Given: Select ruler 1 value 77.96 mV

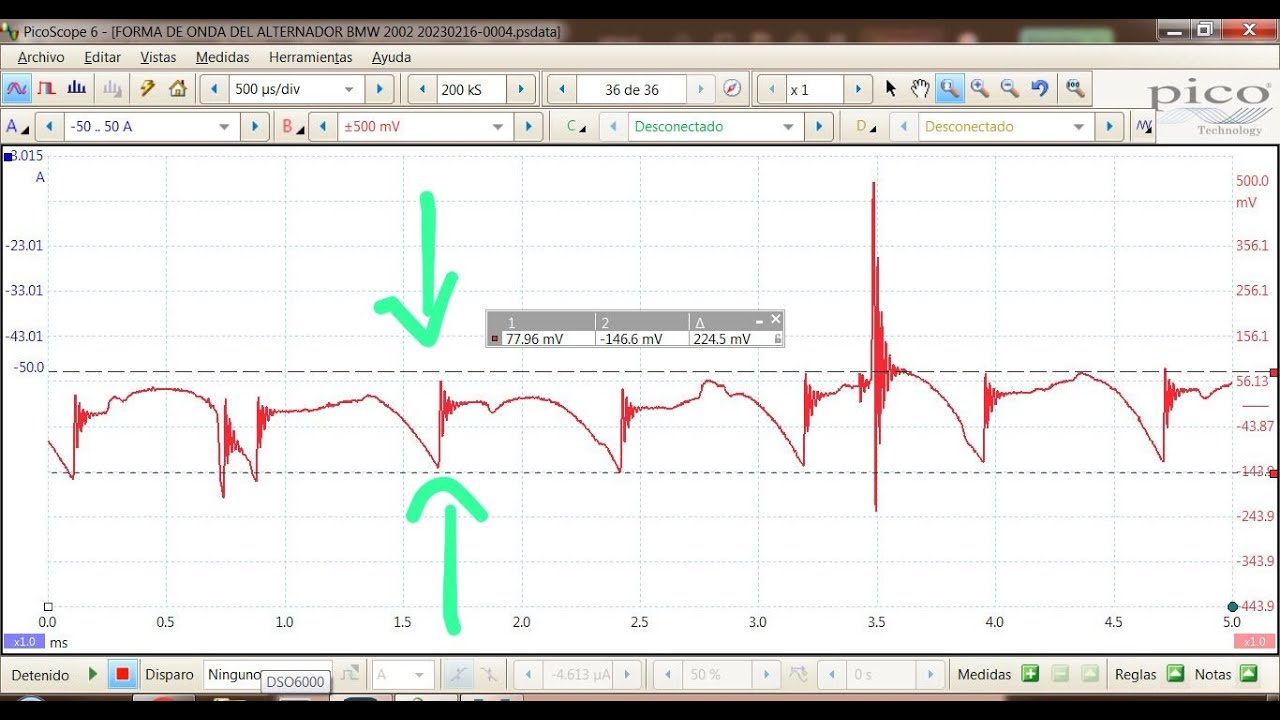Looking at the screenshot, I should (x=534, y=339).
